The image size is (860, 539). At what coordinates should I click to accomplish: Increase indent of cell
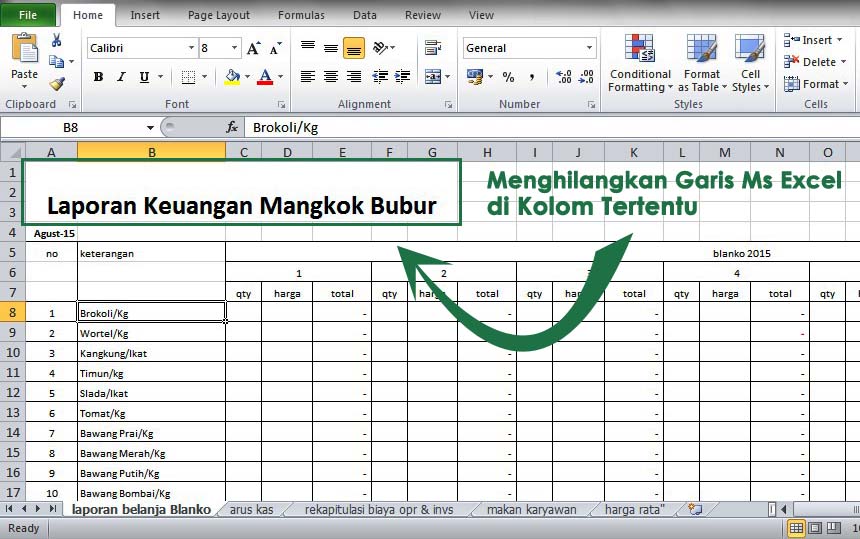(403, 77)
